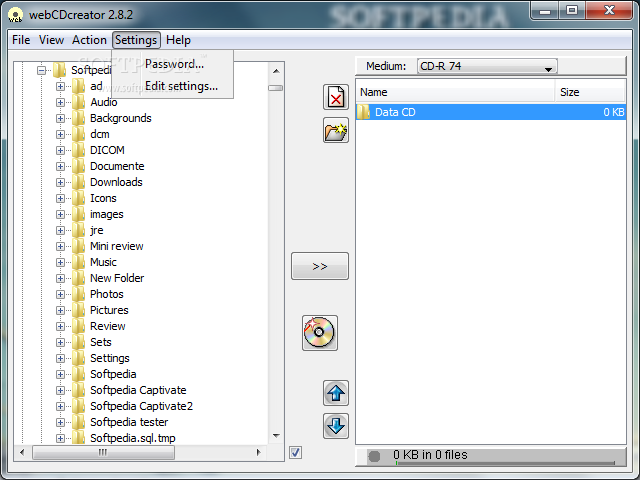Expand the jre folder node
Viewport: 640px width, 480px height.
pyautogui.click(x=60, y=230)
